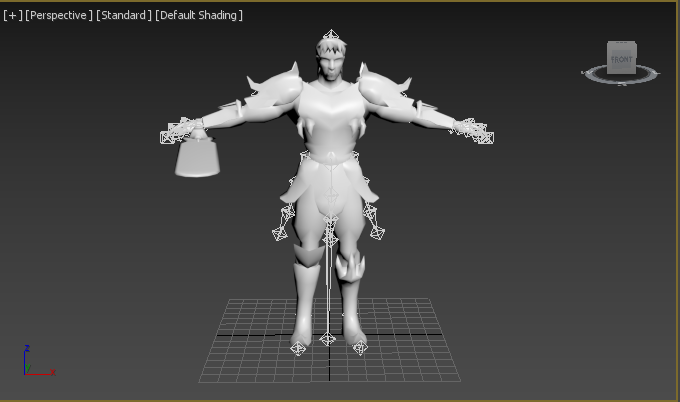The width and height of the screenshot is (680, 402).
Task: Select the character's chest armor mesh
Action: (x=331, y=117)
